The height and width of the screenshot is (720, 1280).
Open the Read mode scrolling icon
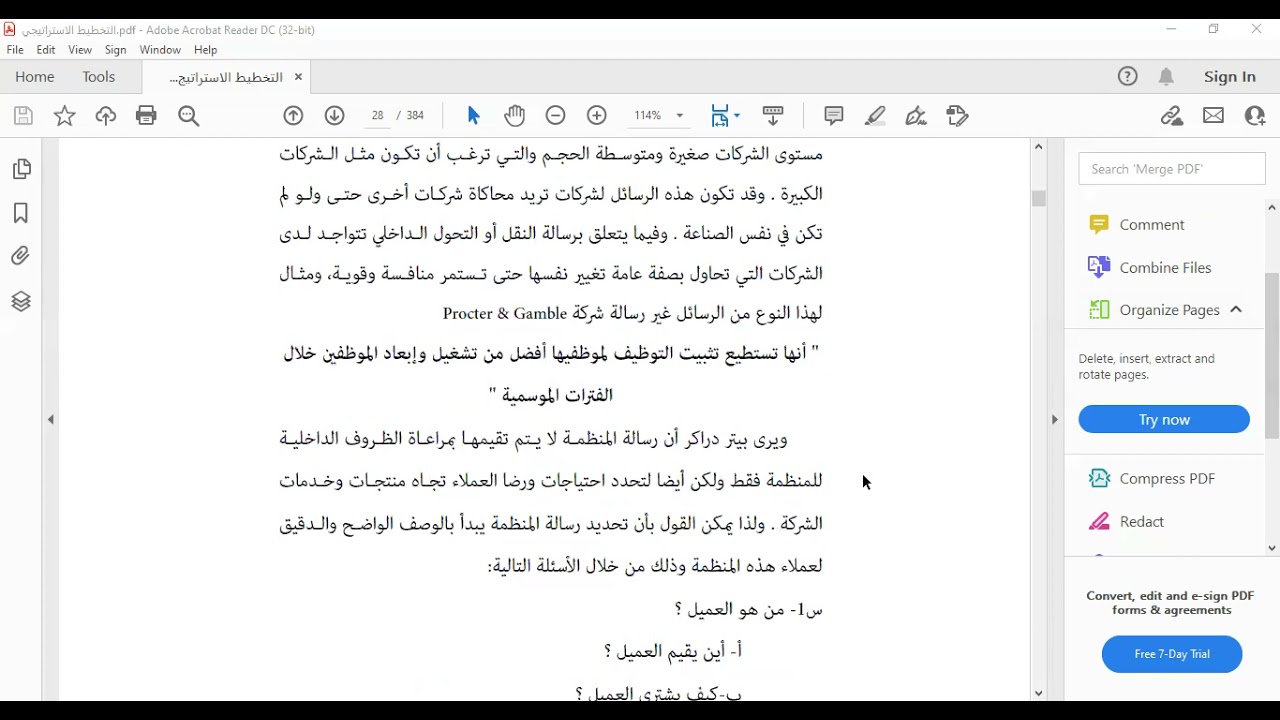click(773, 116)
